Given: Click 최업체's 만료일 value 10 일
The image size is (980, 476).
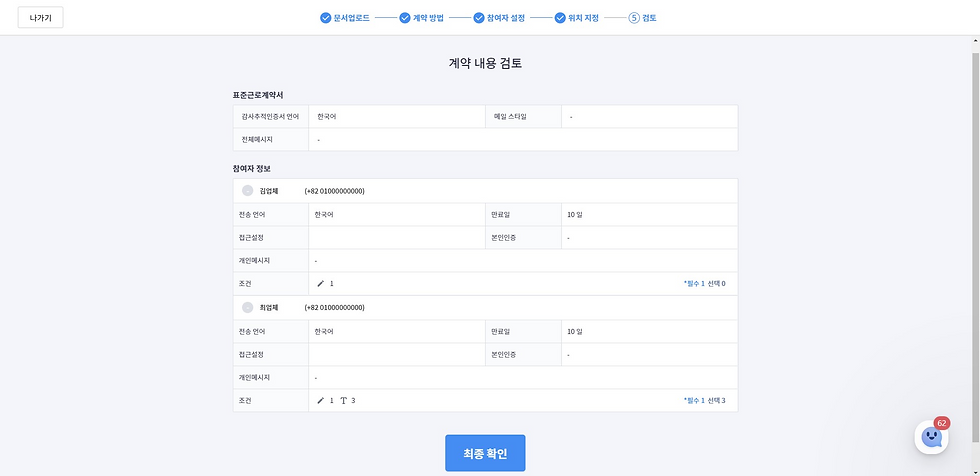Looking at the screenshot, I should [575, 332].
